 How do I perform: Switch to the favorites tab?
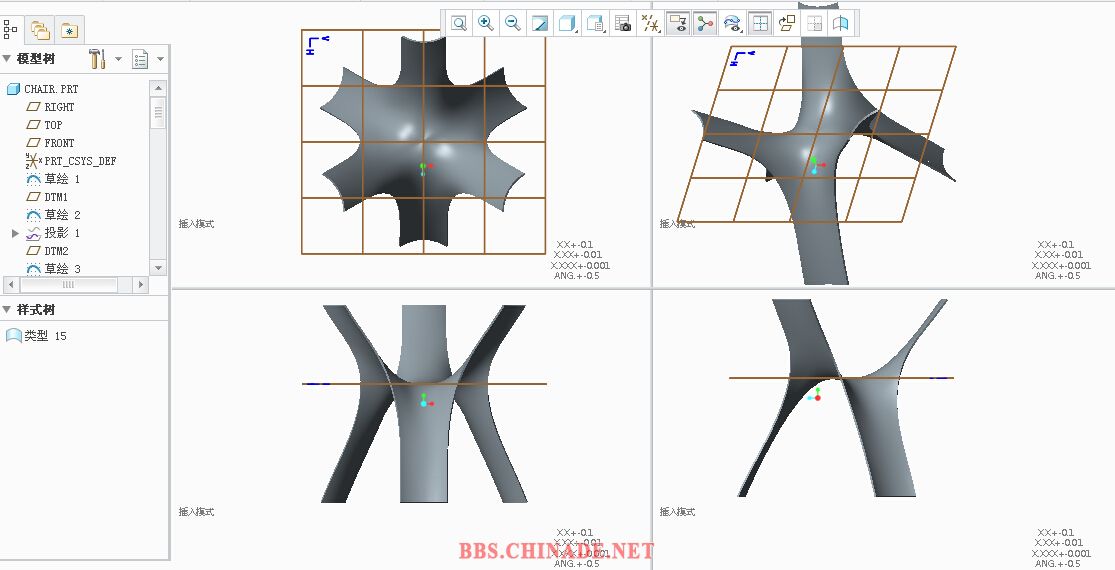[69, 30]
